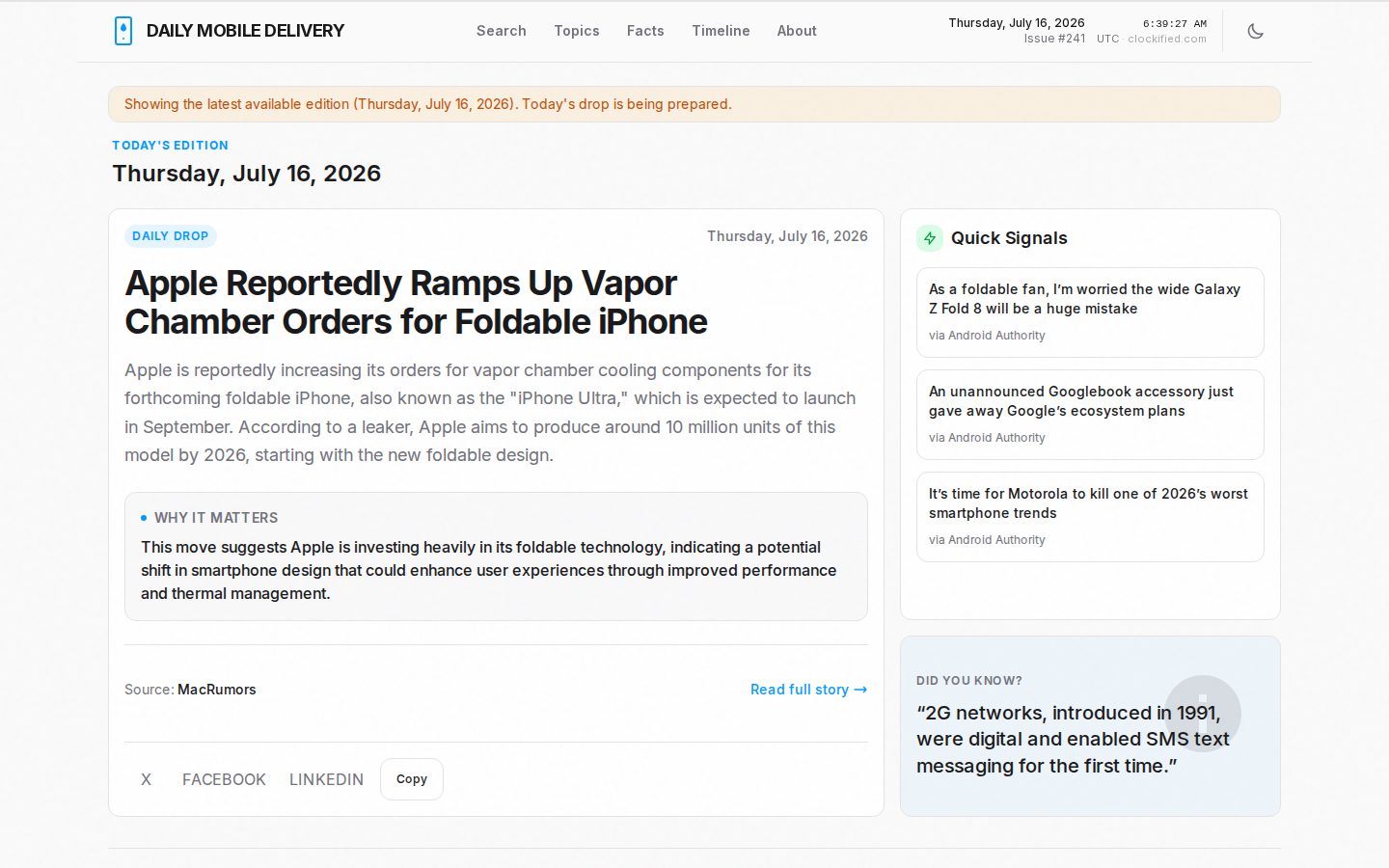Open the MacRumors source link

click(217, 690)
